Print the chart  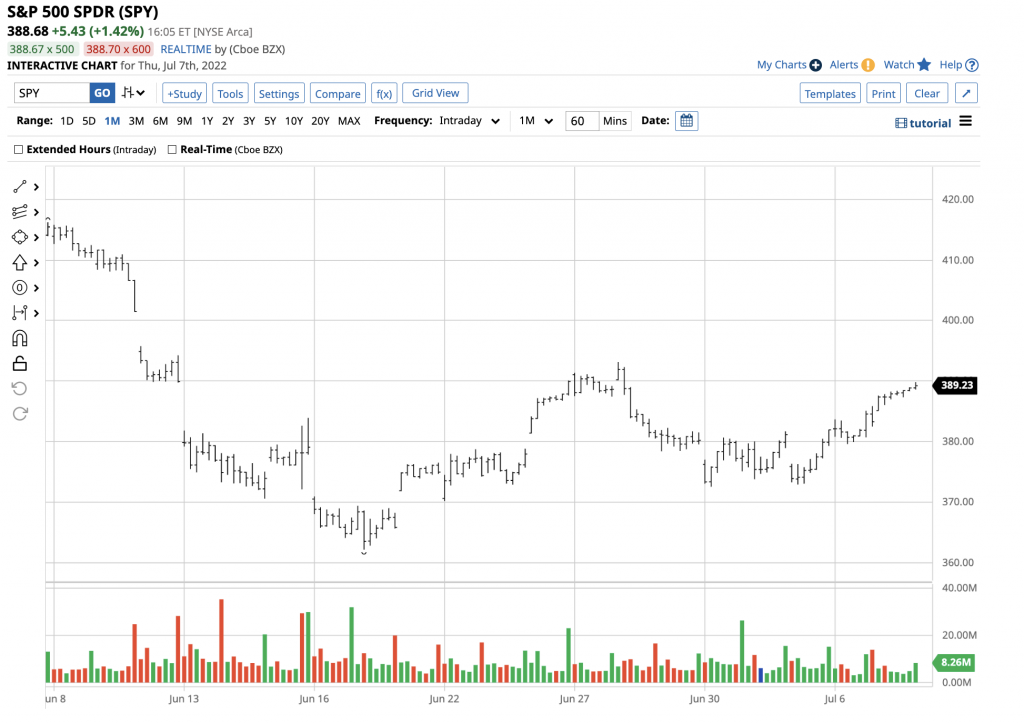(x=884, y=93)
